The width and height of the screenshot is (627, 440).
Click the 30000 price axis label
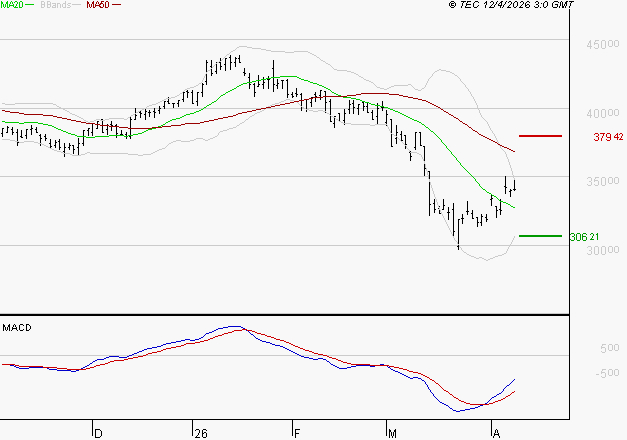point(603,250)
